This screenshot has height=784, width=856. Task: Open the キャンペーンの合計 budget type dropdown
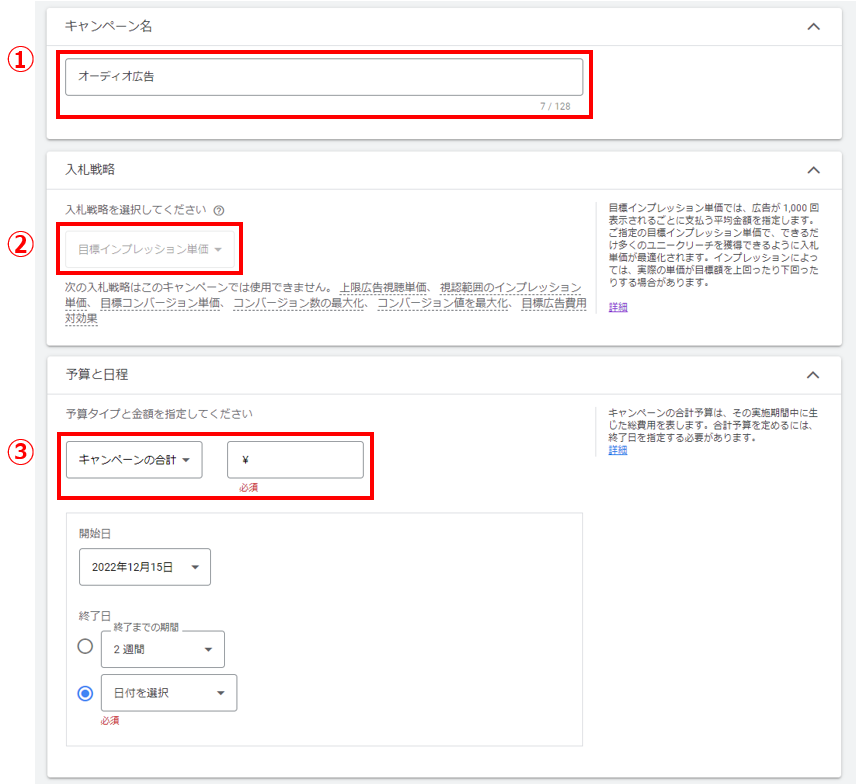point(134,460)
